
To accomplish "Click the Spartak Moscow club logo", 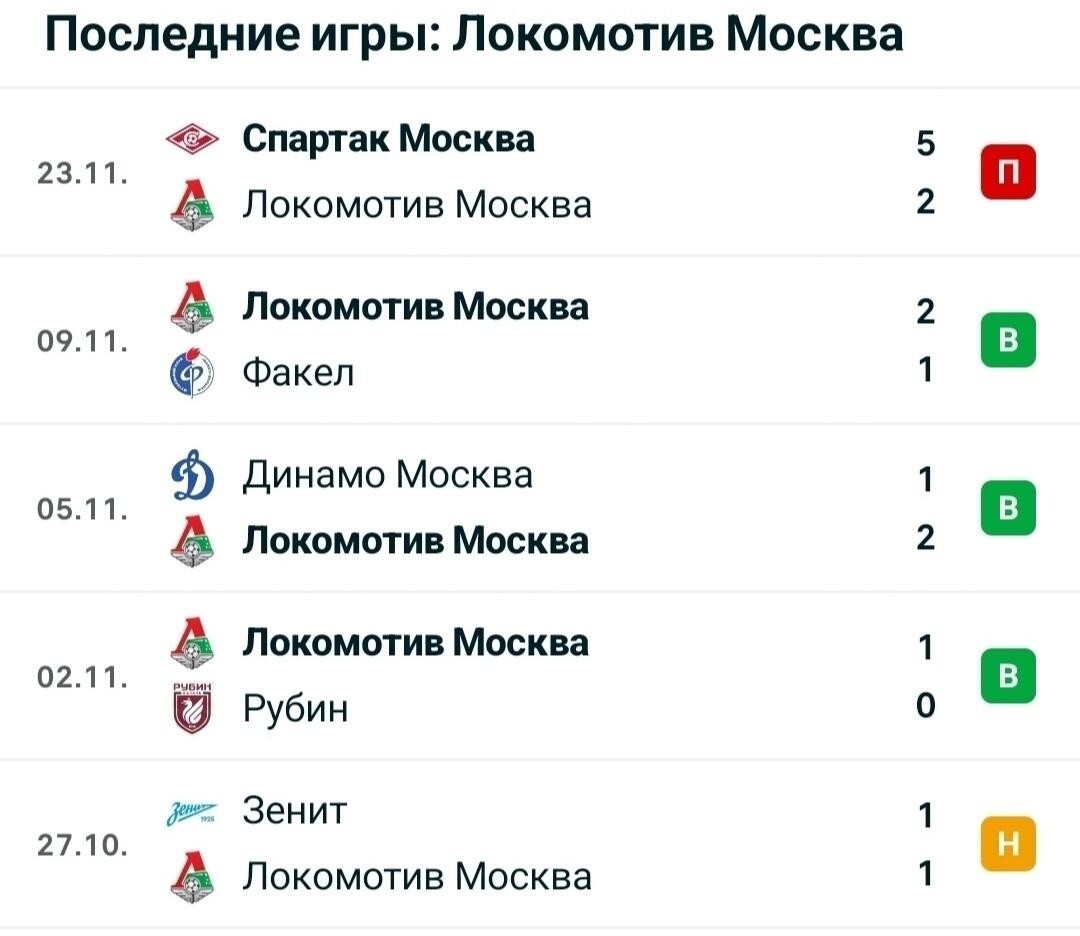I will [192, 140].
